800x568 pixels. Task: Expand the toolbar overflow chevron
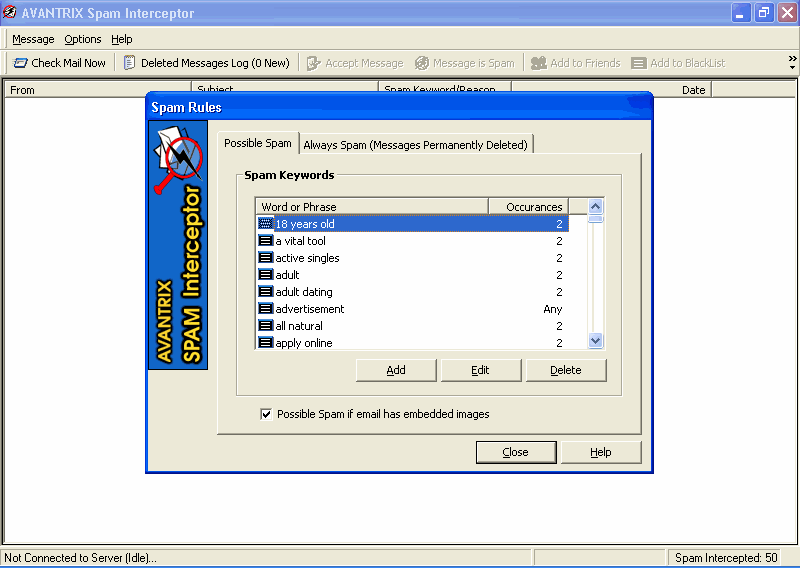(792, 63)
